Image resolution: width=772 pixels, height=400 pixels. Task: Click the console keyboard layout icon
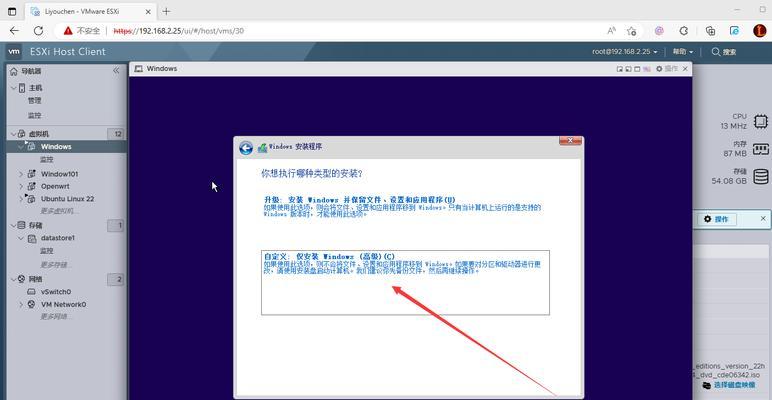point(647,69)
